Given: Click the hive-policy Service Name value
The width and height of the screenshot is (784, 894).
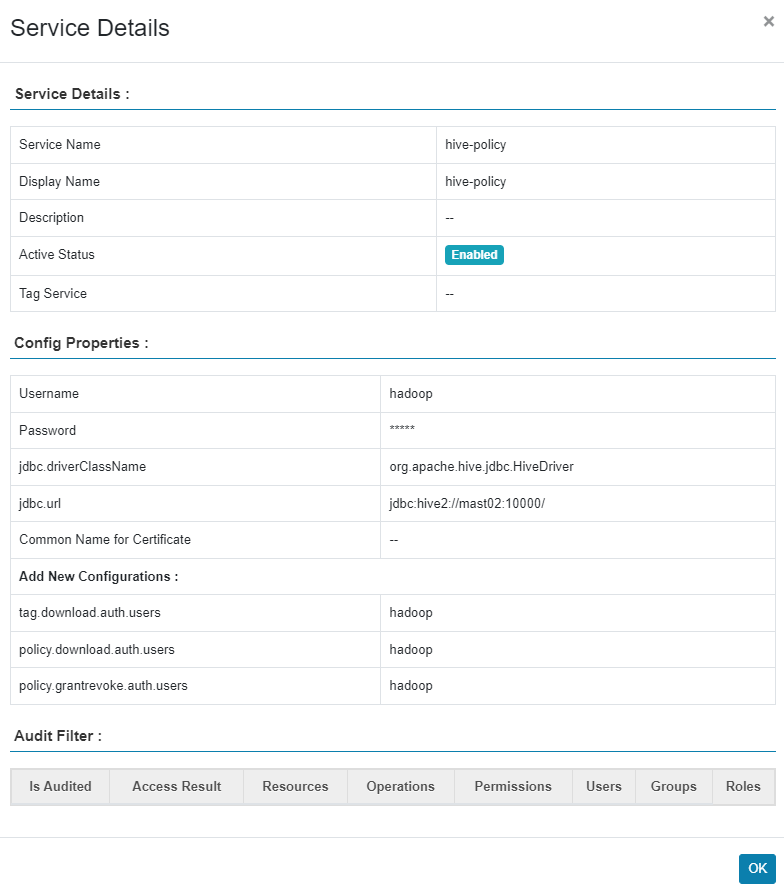Looking at the screenshot, I should tap(476, 145).
